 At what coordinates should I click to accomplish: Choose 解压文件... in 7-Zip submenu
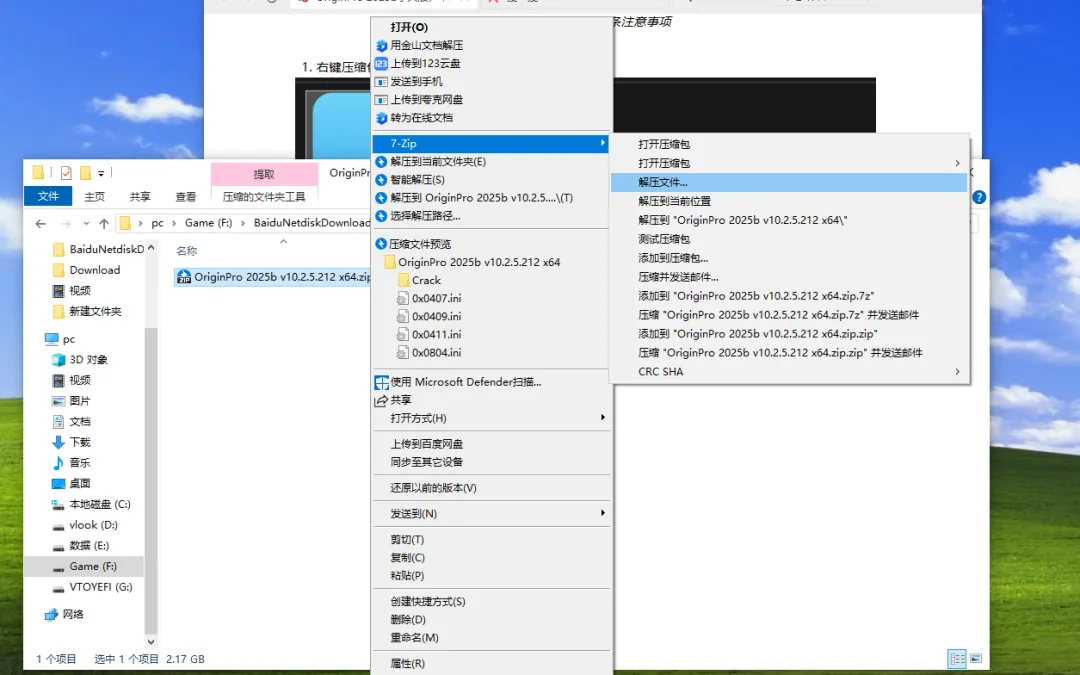click(x=789, y=183)
